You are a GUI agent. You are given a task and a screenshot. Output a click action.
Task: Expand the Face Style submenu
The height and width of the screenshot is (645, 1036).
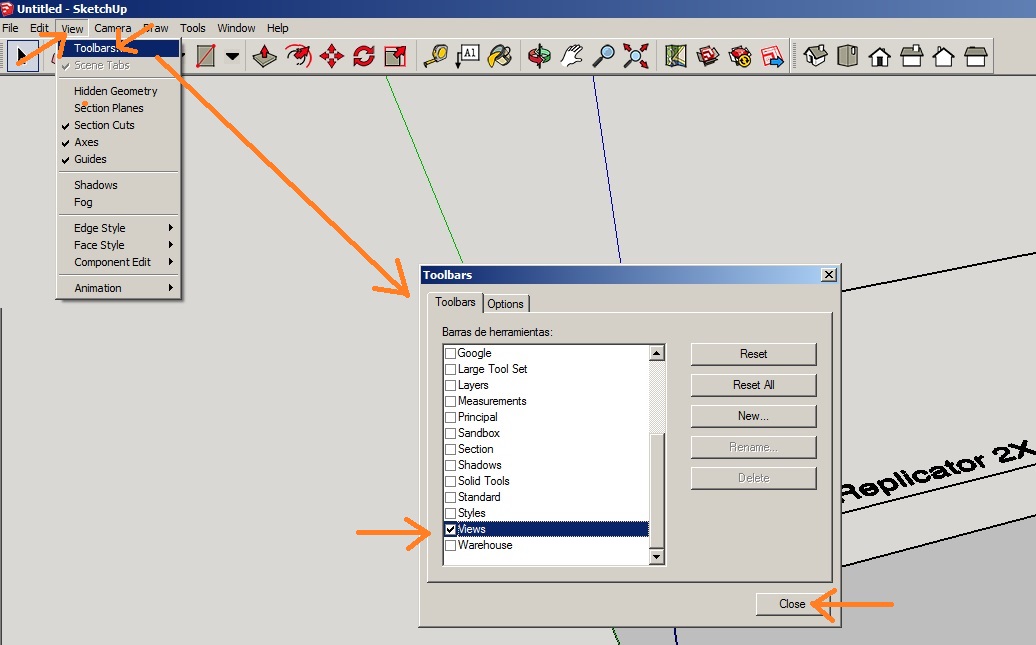click(x=119, y=245)
